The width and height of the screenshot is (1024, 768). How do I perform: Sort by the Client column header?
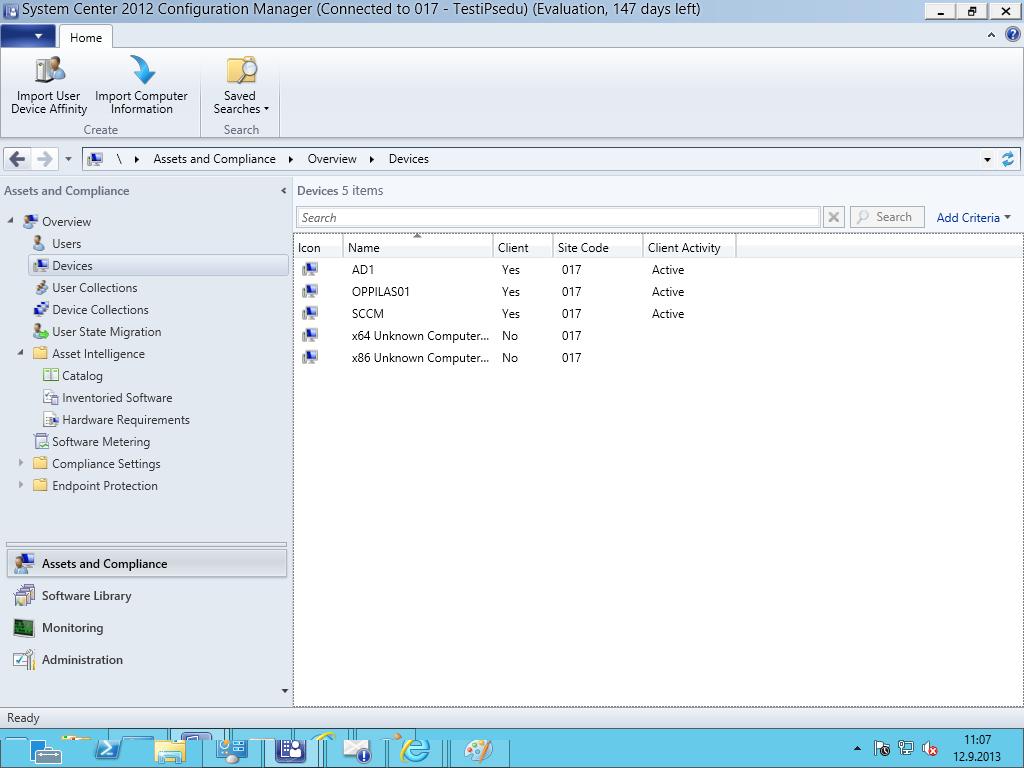click(522, 248)
